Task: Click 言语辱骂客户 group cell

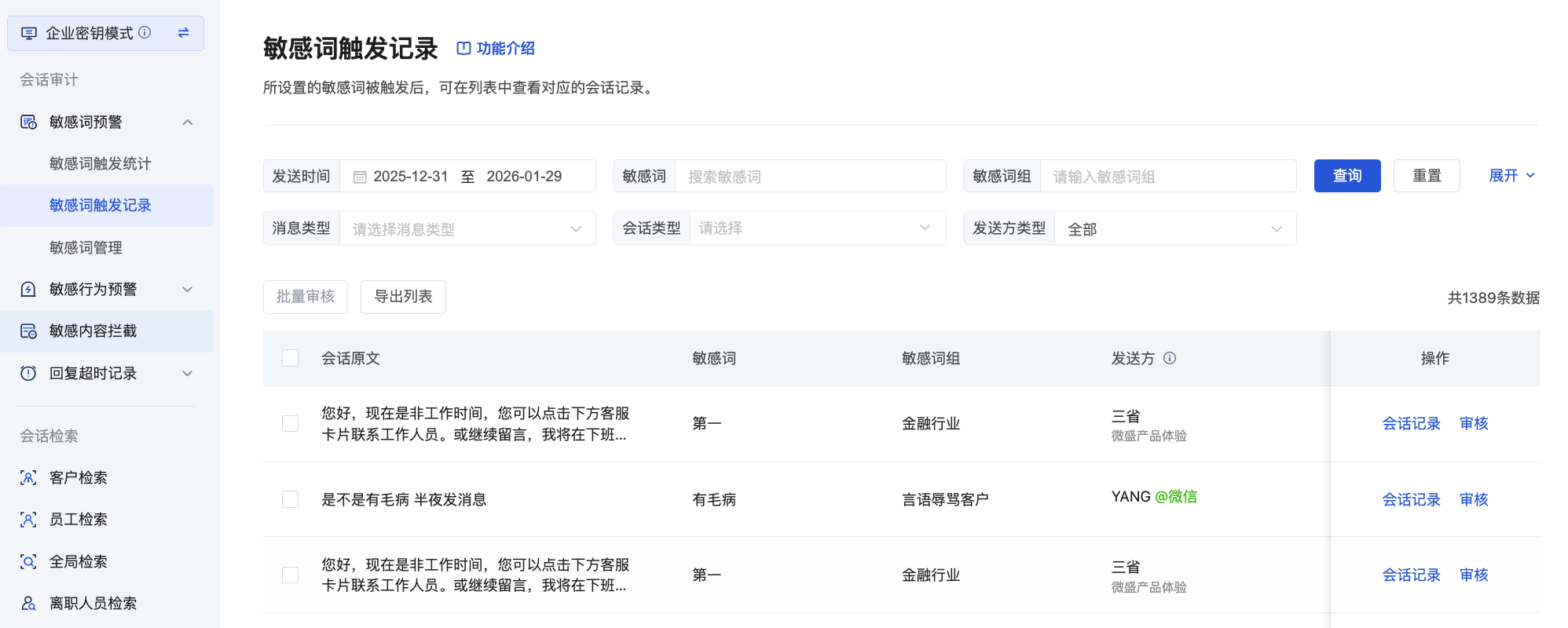Action: point(945,499)
